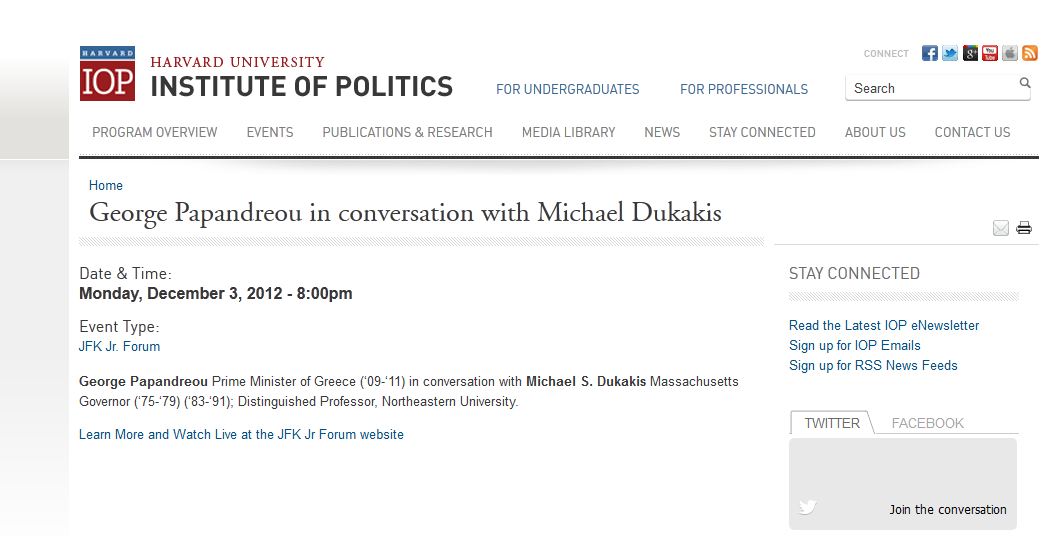Open the Google Plus icon
The width and height of the screenshot is (1049, 558).
(x=970, y=54)
